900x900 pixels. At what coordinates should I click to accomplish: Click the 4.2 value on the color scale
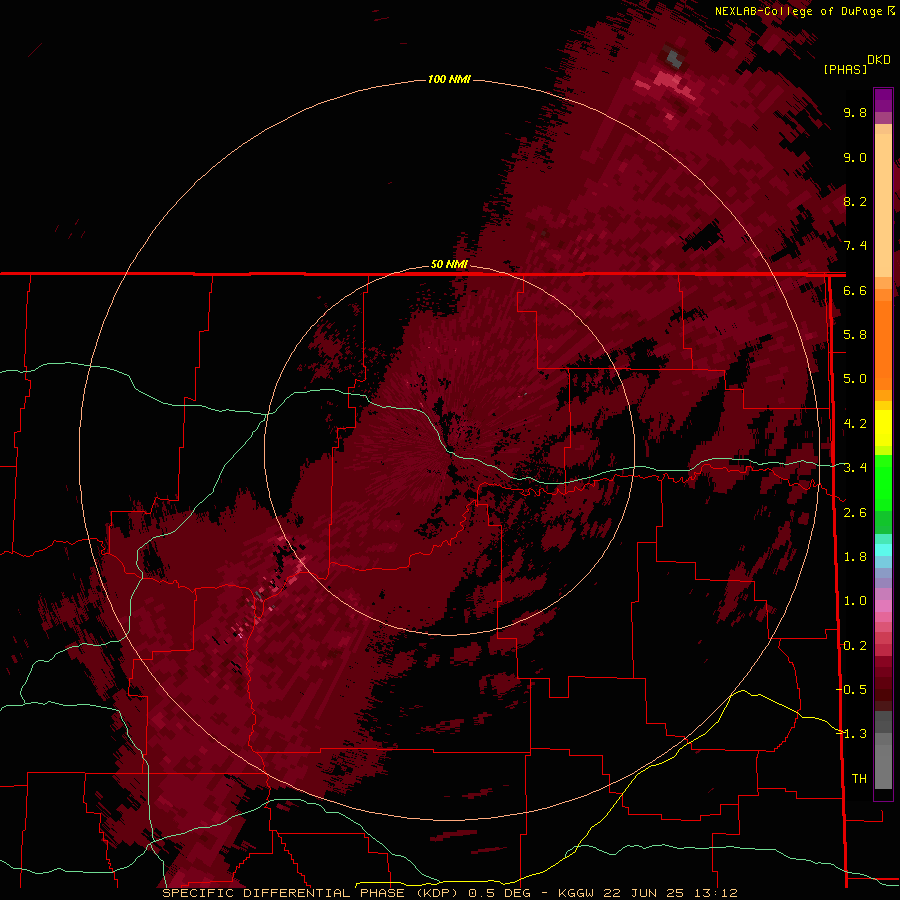[x=855, y=424]
